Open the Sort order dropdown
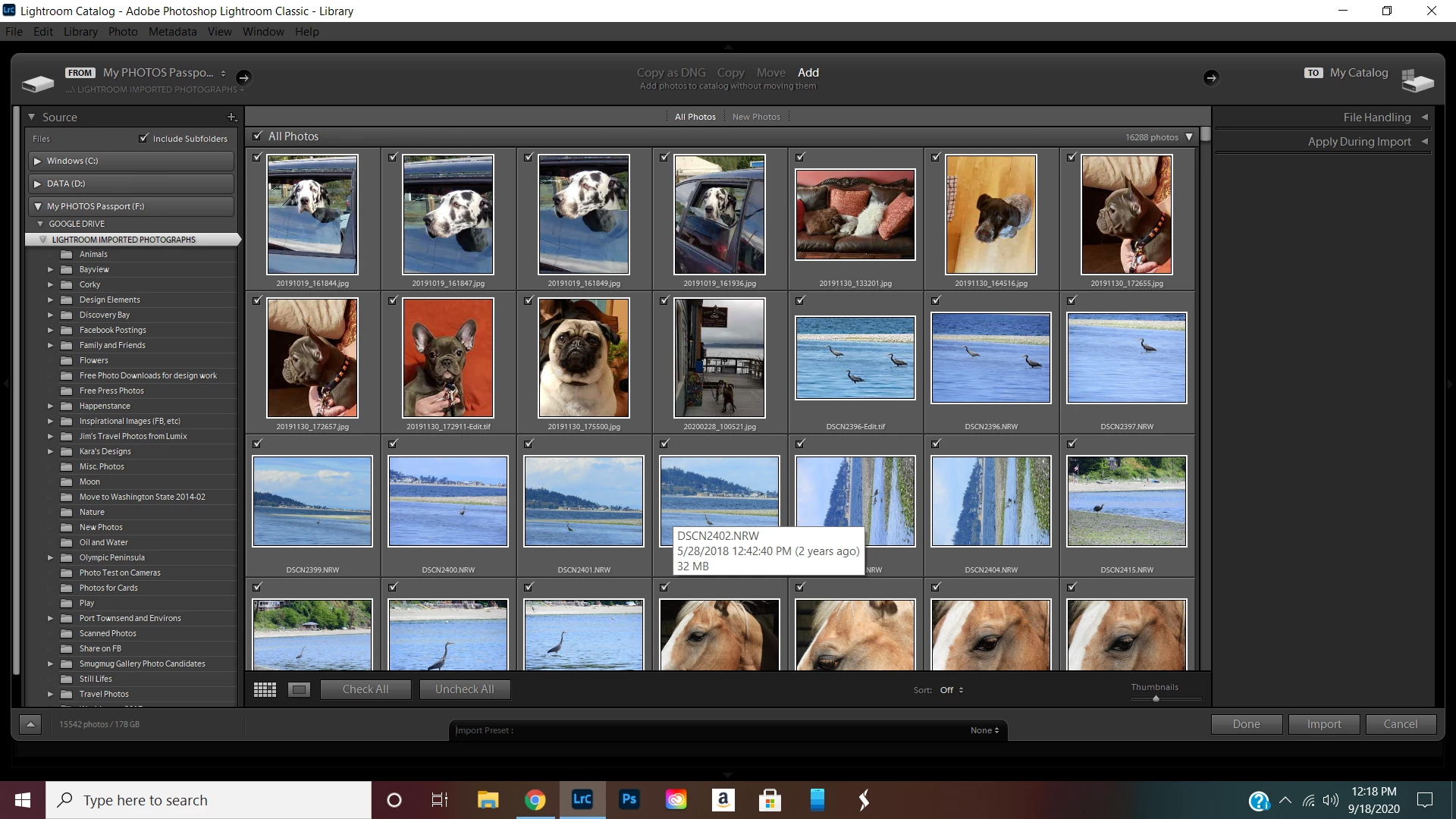Screen dimensions: 1456x819 tap(952, 690)
